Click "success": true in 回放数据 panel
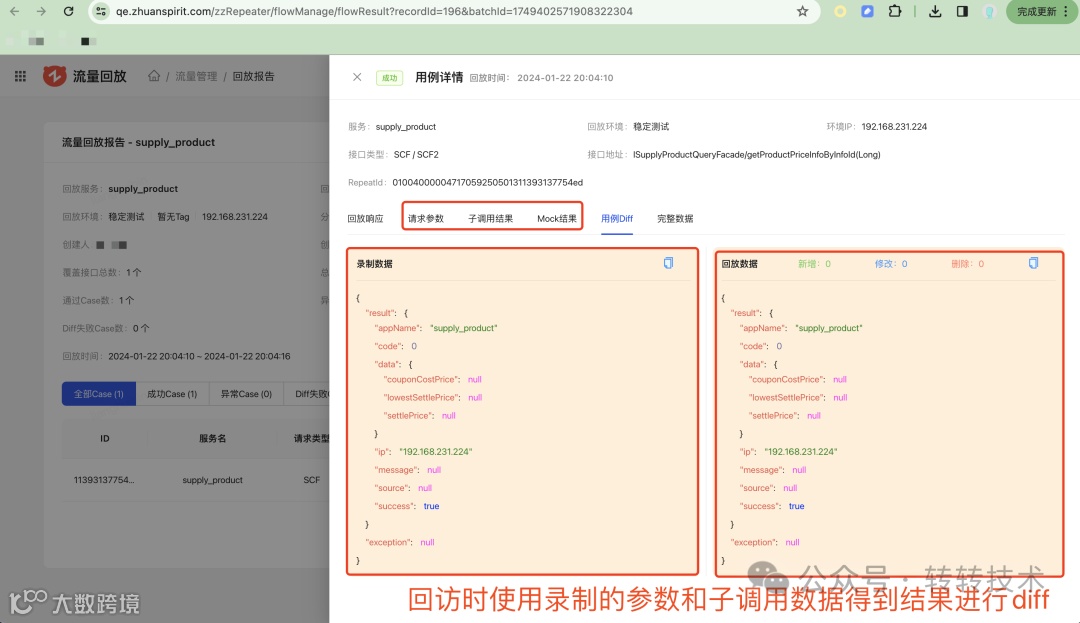This screenshot has height=623, width=1080. [x=771, y=505]
